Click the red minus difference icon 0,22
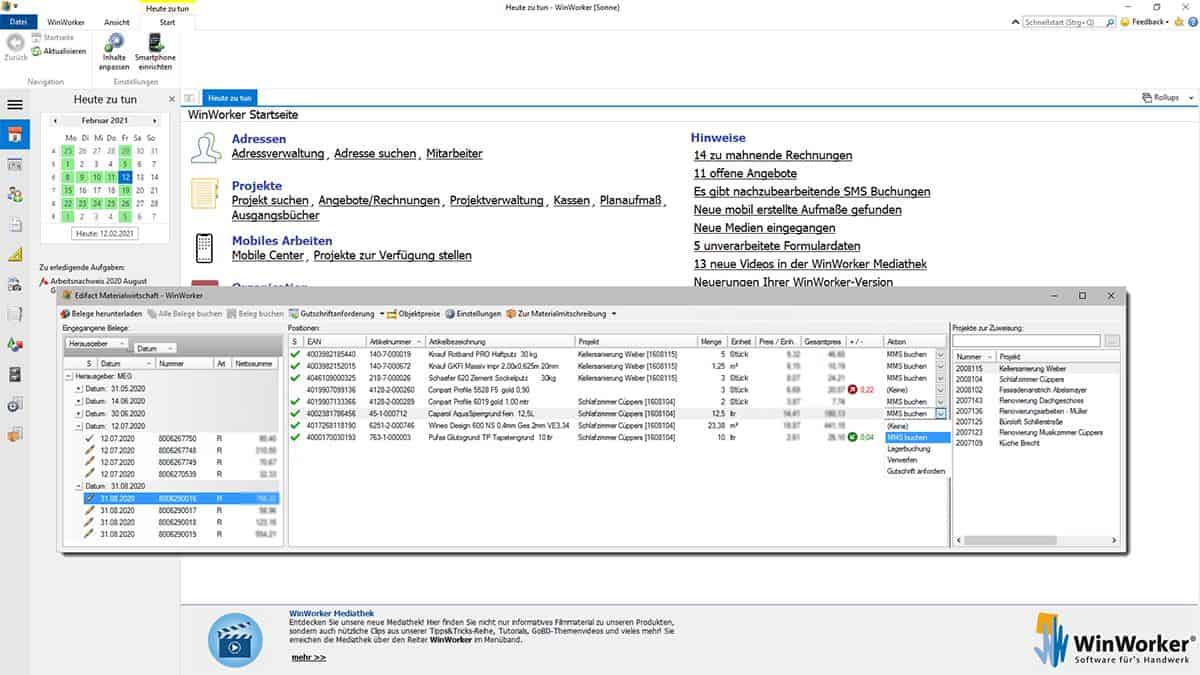This screenshot has height=675, width=1200. click(853, 390)
